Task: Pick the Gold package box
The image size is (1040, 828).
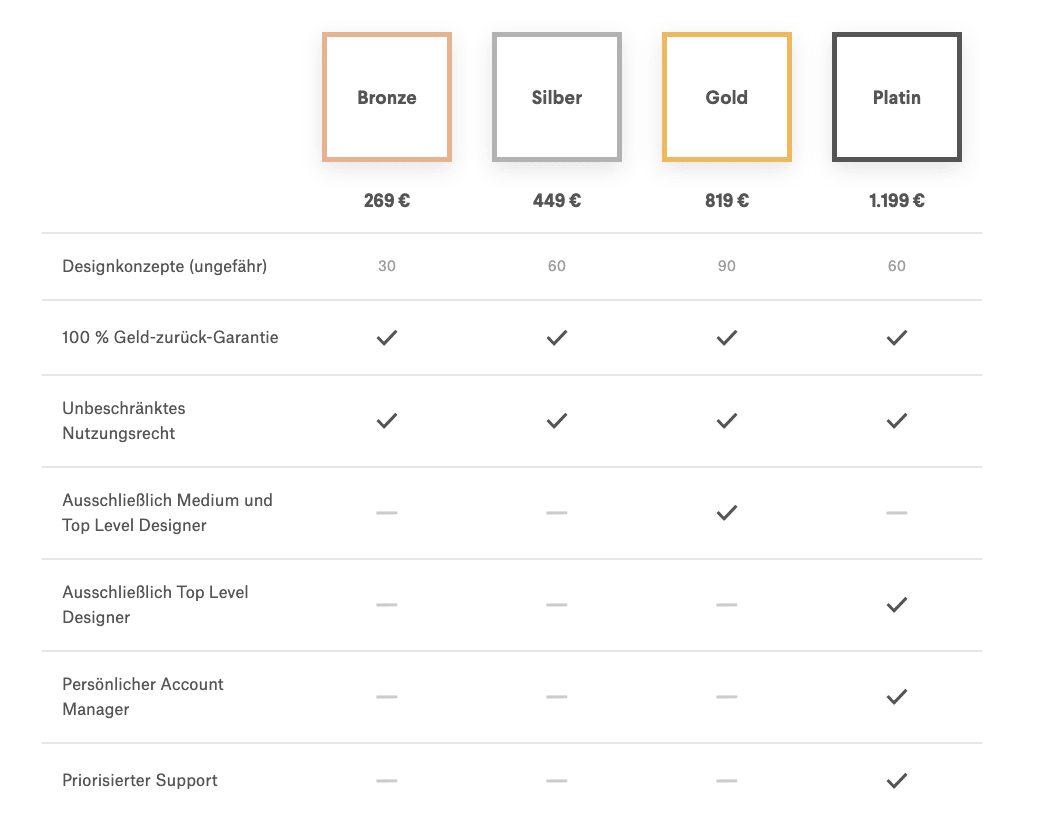Action: (x=727, y=97)
